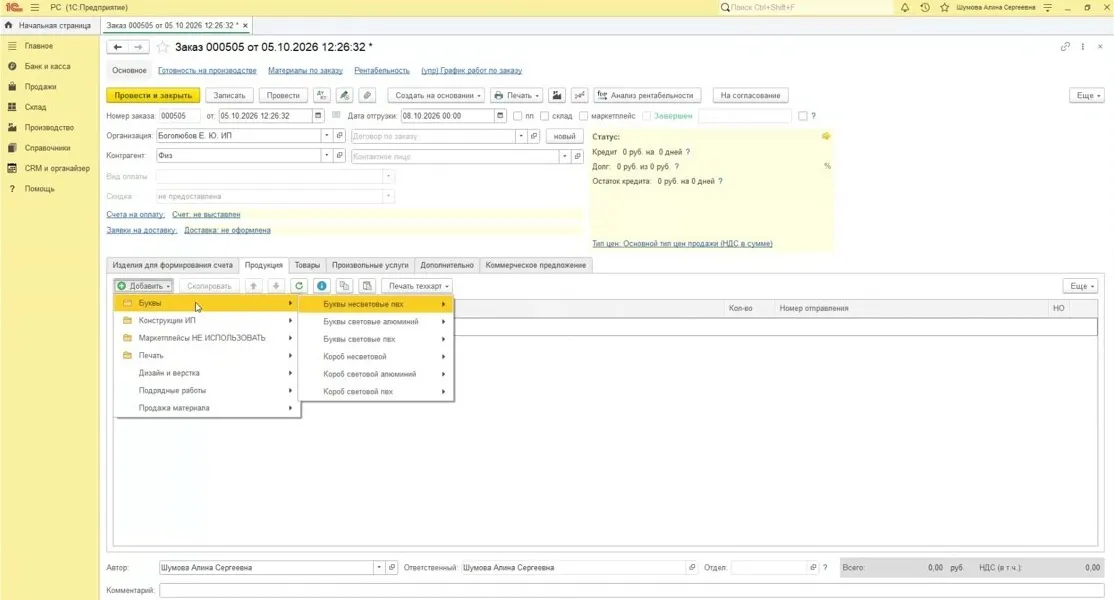Viewport: 1114px width, 600px height.
Task: Open the main hamburger menu
Action: click(35, 8)
